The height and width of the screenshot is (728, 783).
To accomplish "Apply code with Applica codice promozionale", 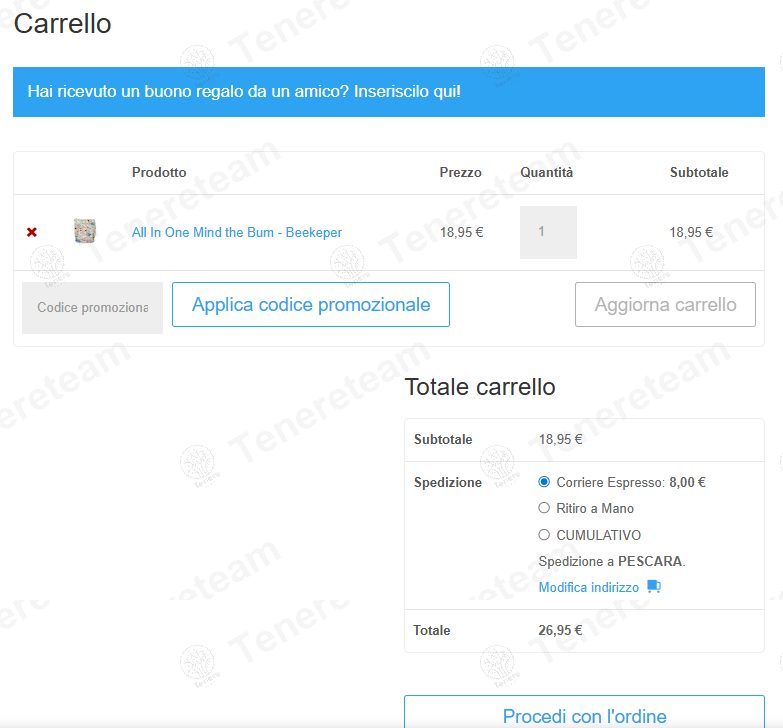I will [311, 305].
